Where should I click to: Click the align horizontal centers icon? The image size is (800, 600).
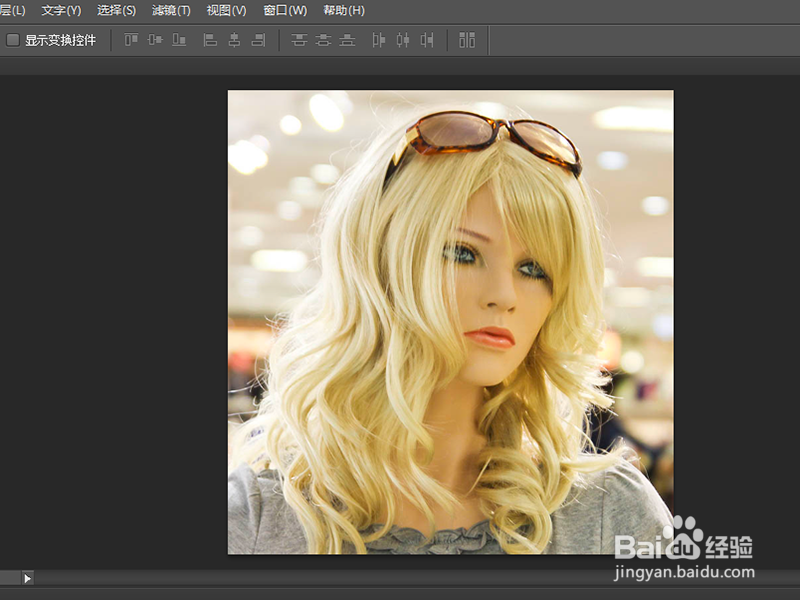[234, 39]
